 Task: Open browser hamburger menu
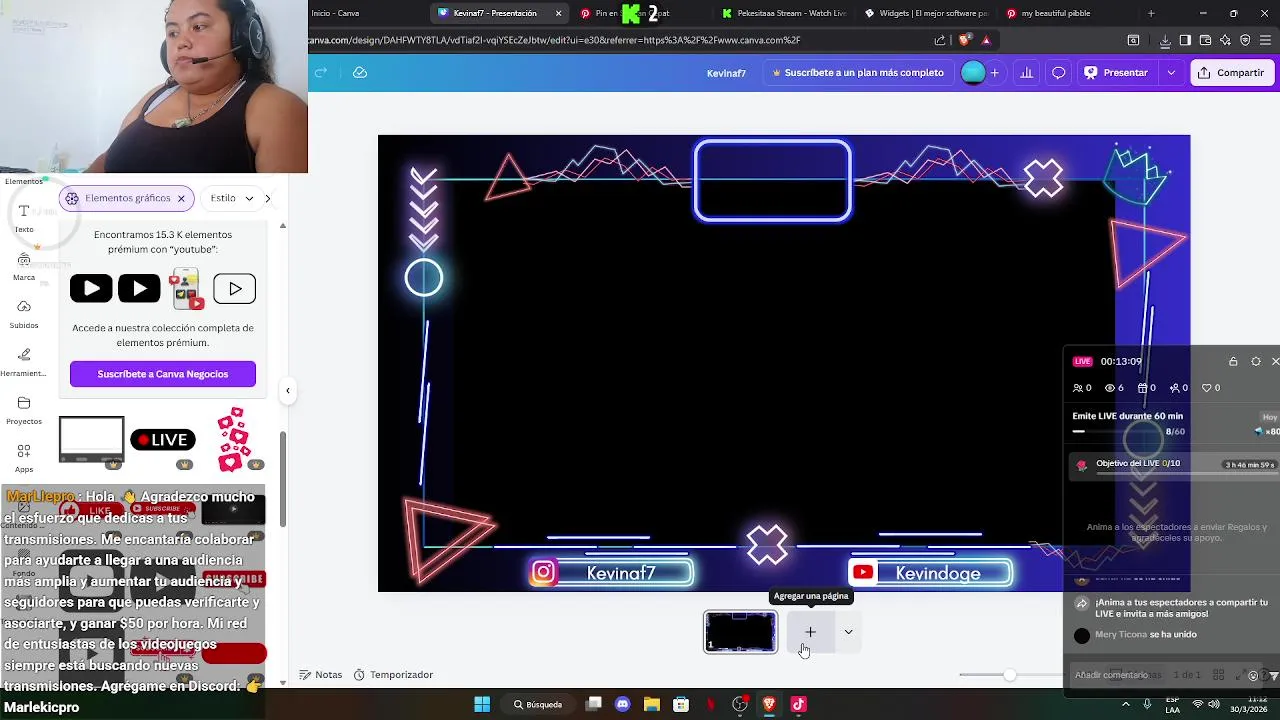point(1267,40)
